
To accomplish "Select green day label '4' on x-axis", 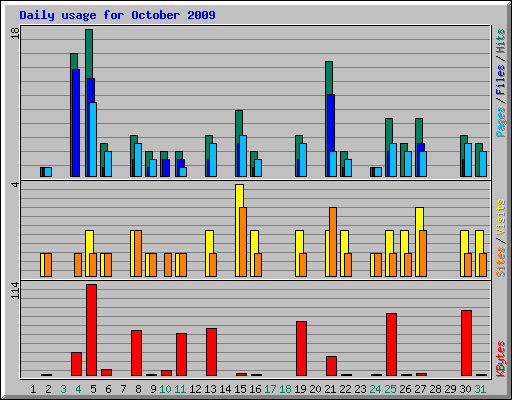I will pos(78,389).
